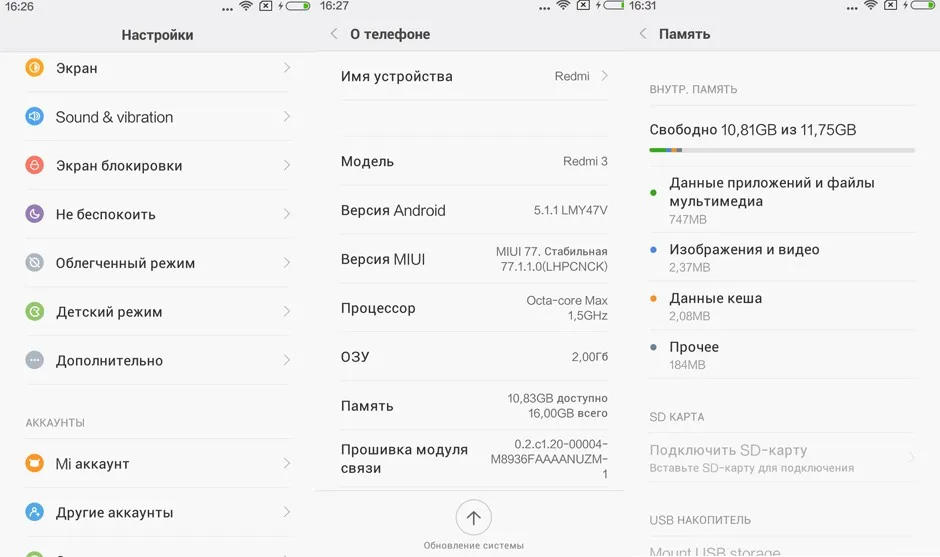Screen dimensions: 940x557
Task: Tap Wi-Fi status icon on Настройки screen
Action: (x=246, y=6)
